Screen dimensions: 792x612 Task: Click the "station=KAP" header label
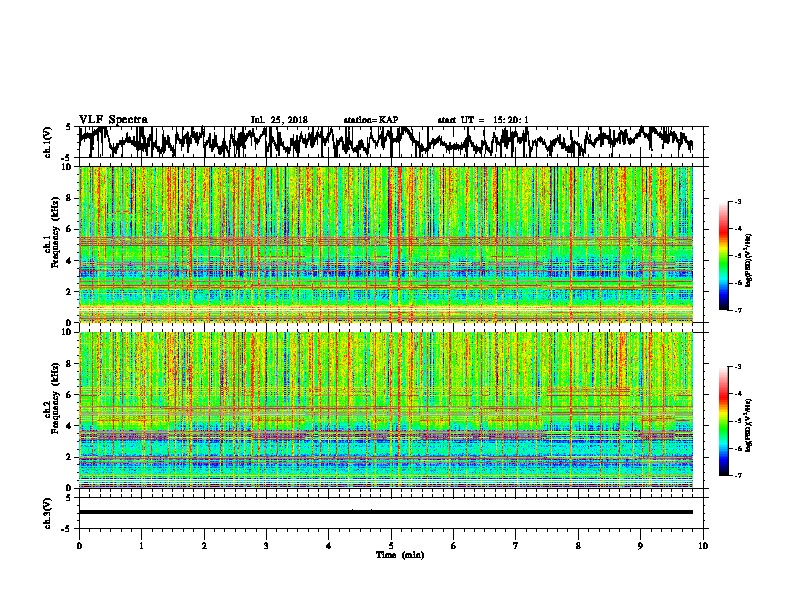(371, 120)
